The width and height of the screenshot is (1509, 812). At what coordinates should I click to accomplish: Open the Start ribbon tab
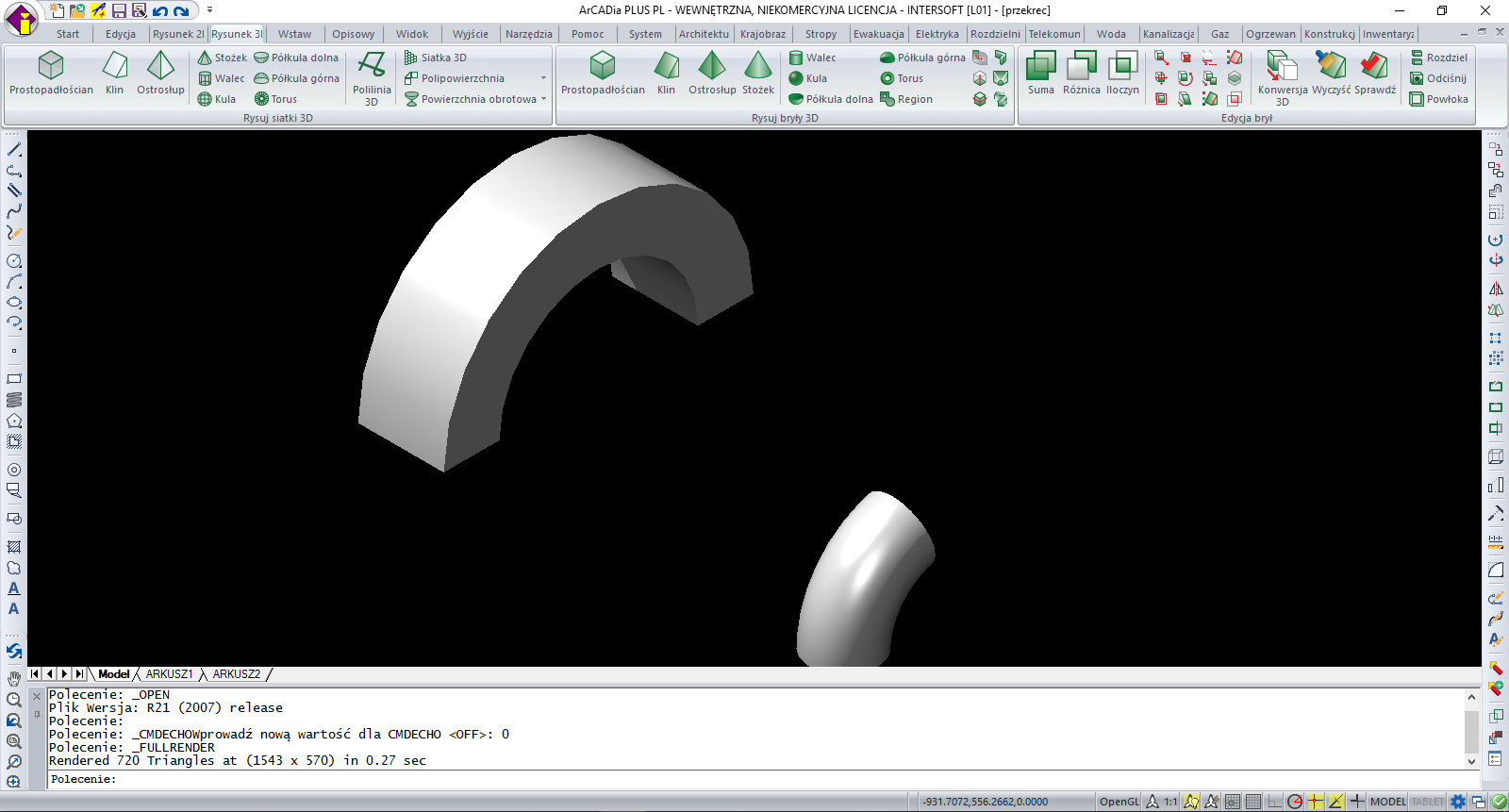[68, 34]
